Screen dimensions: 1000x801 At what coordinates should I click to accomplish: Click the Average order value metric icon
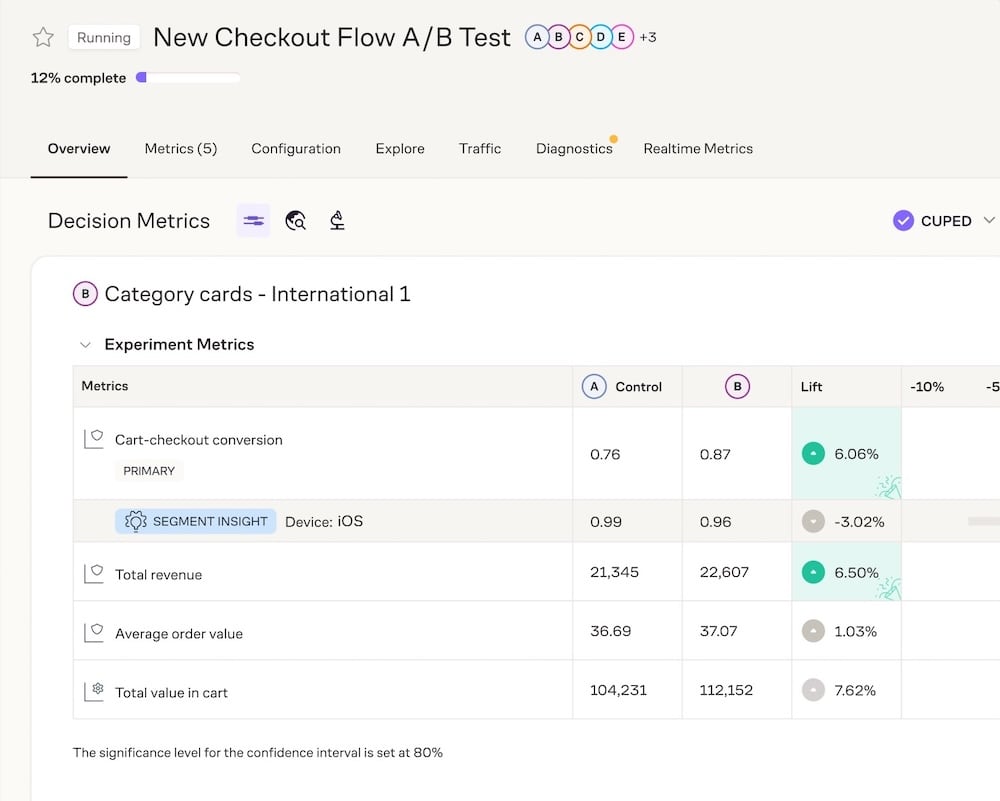(94, 632)
